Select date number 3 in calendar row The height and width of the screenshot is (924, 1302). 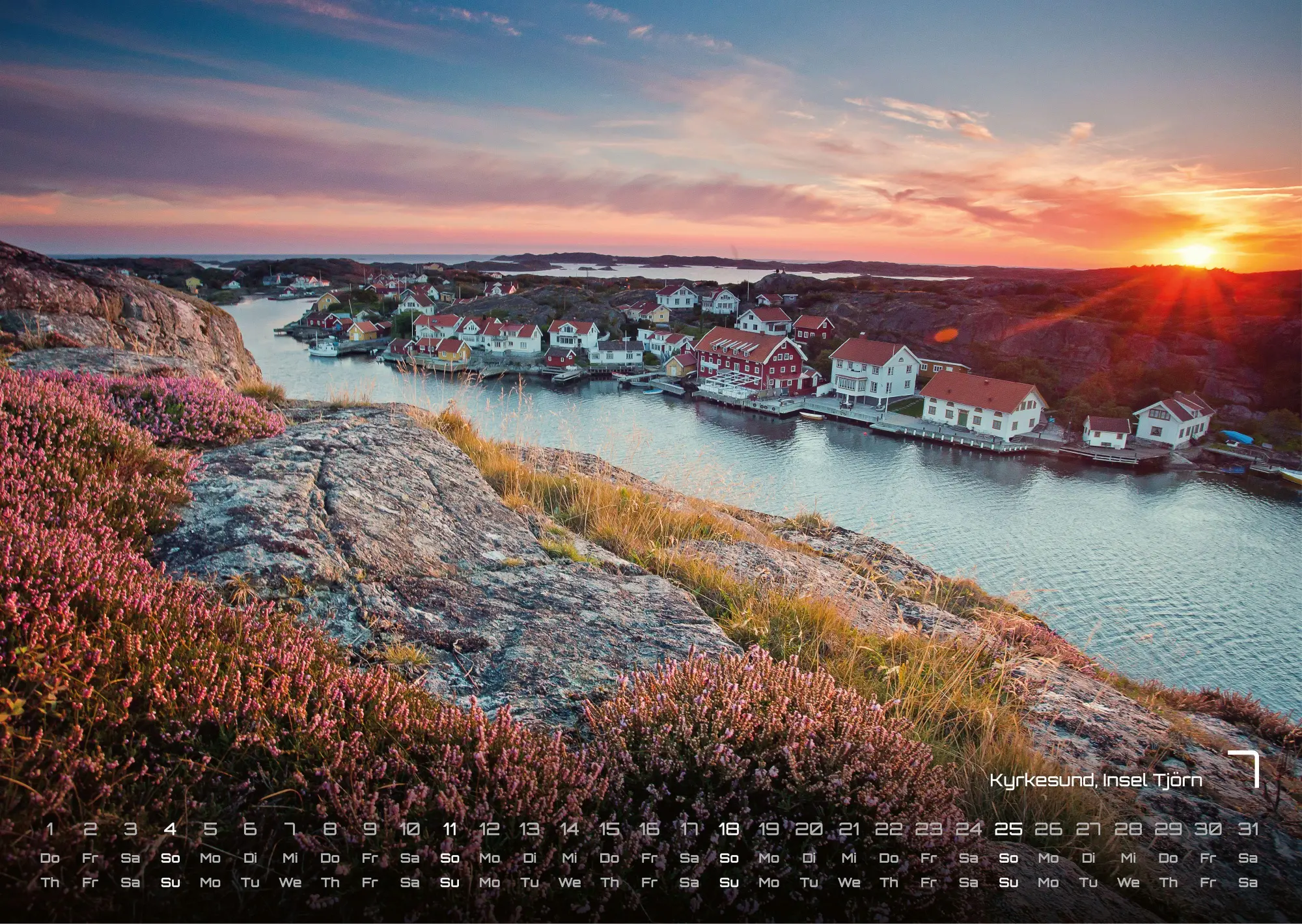130,829
